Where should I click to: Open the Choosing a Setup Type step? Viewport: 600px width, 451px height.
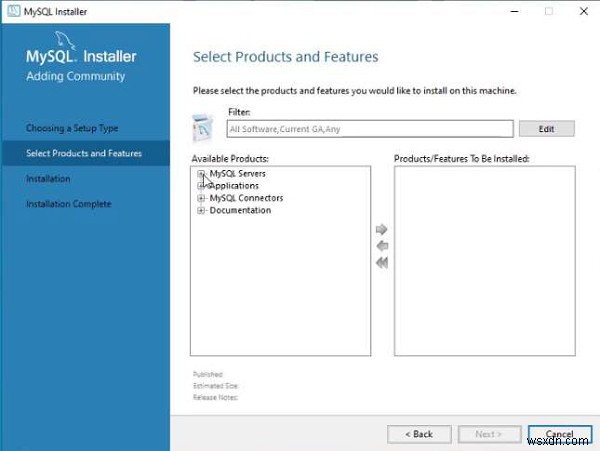[72, 128]
